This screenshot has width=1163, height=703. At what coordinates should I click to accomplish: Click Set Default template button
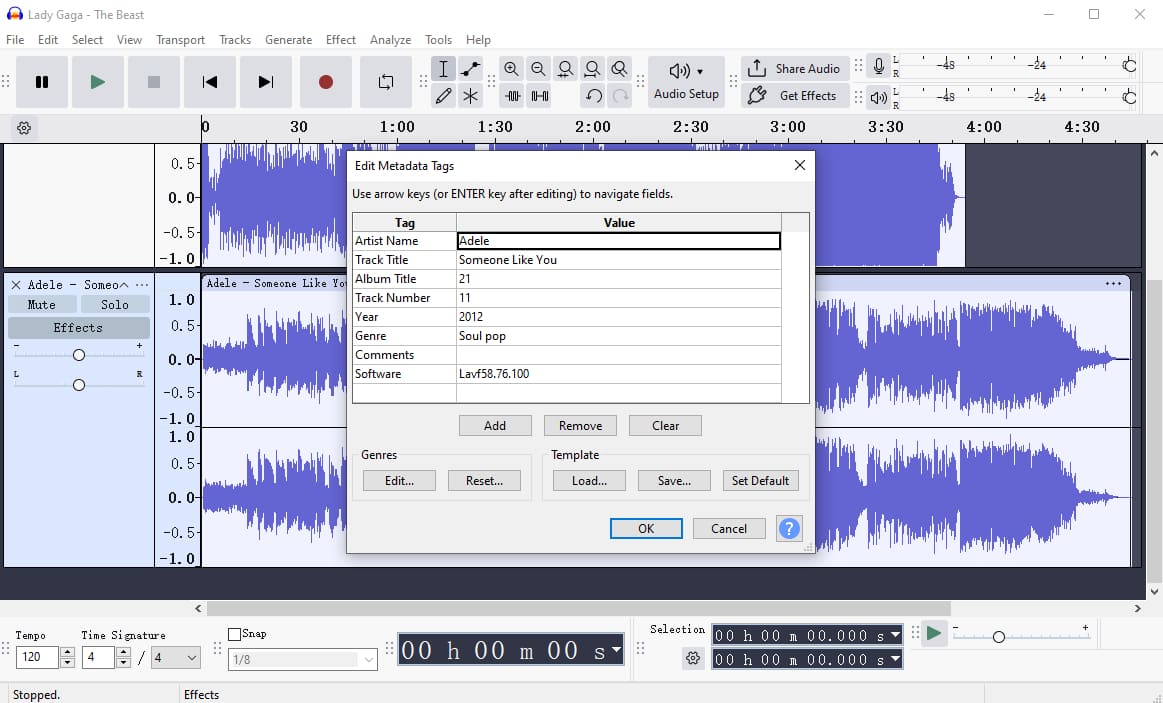pyautogui.click(x=760, y=481)
